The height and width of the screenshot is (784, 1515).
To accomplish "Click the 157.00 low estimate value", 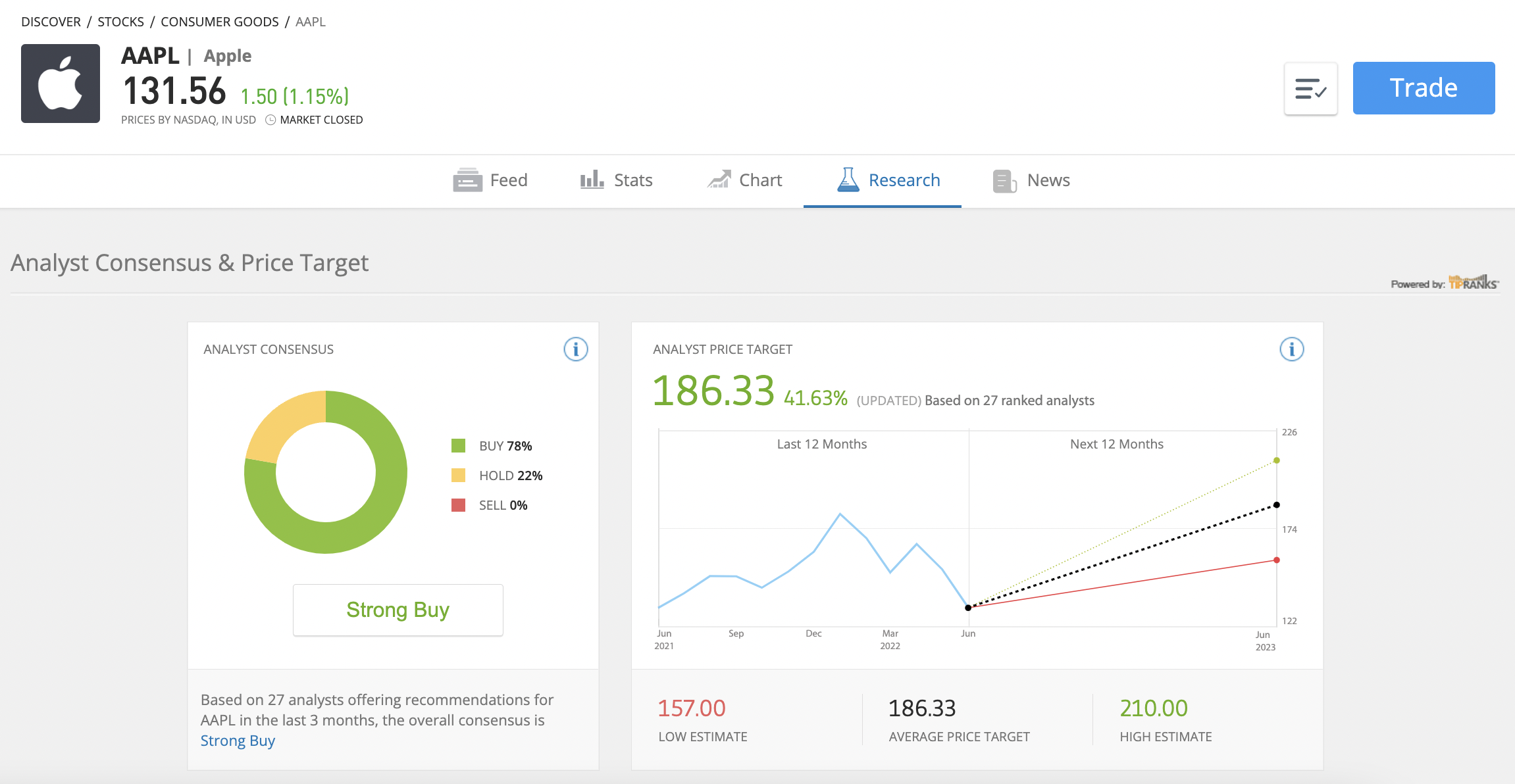I will pyautogui.click(x=692, y=708).
